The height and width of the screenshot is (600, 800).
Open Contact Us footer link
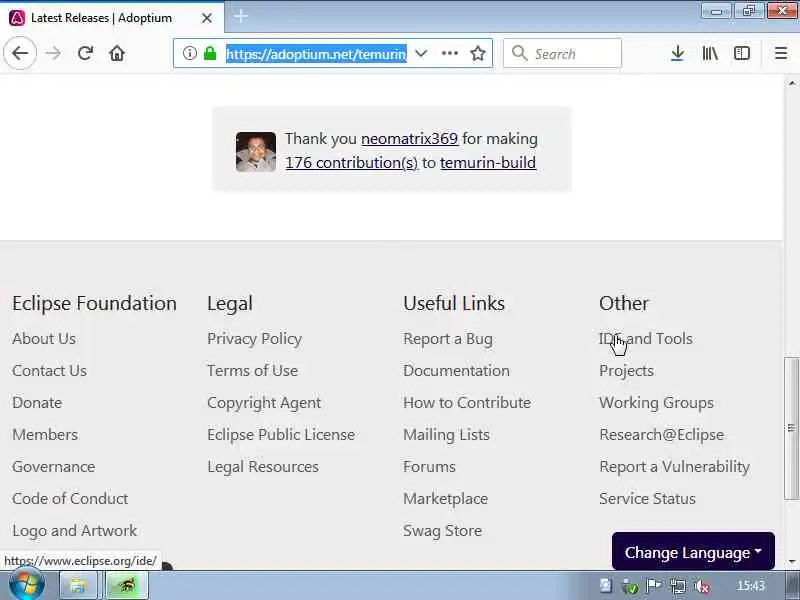(x=49, y=371)
